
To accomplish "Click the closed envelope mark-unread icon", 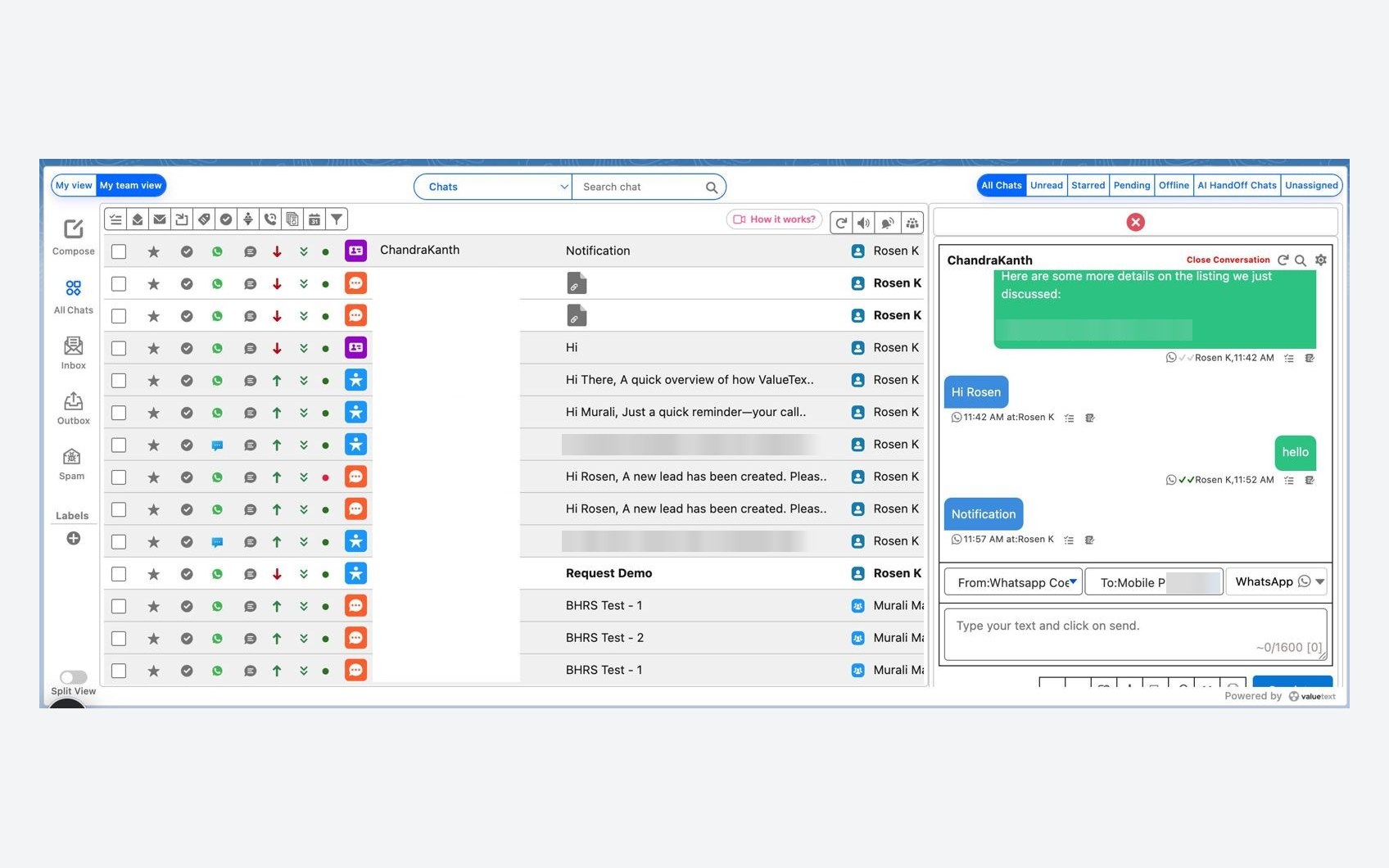I will [x=160, y=219].
